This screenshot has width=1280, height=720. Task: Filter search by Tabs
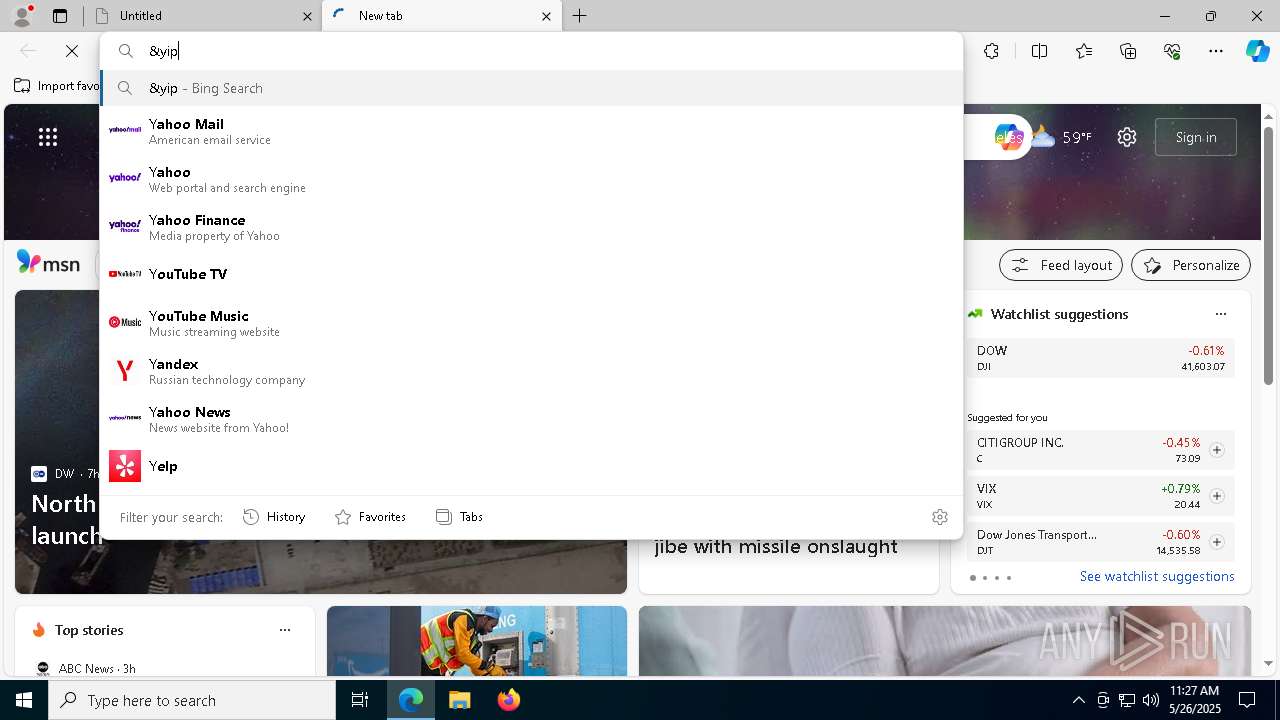click(459, 517)
